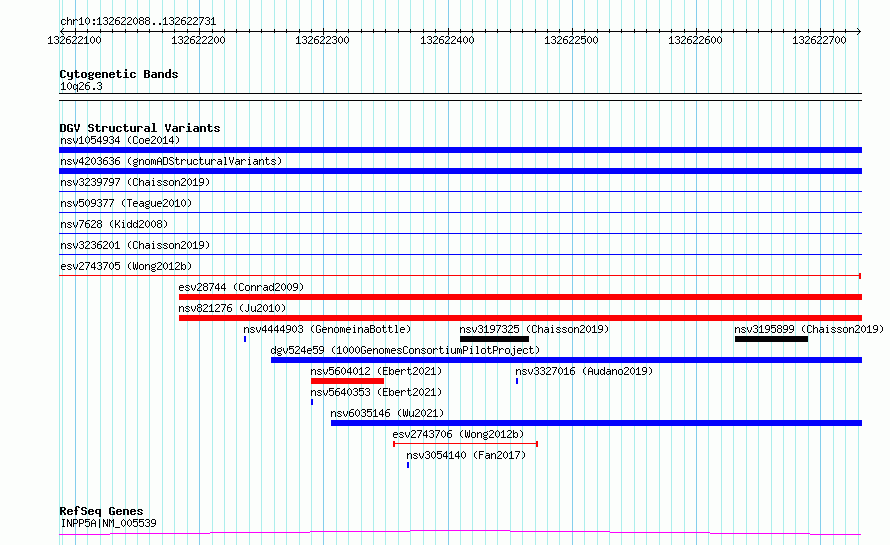
Task: Click small blue nsv3327016 marker
Action: (x=517, y=381)
